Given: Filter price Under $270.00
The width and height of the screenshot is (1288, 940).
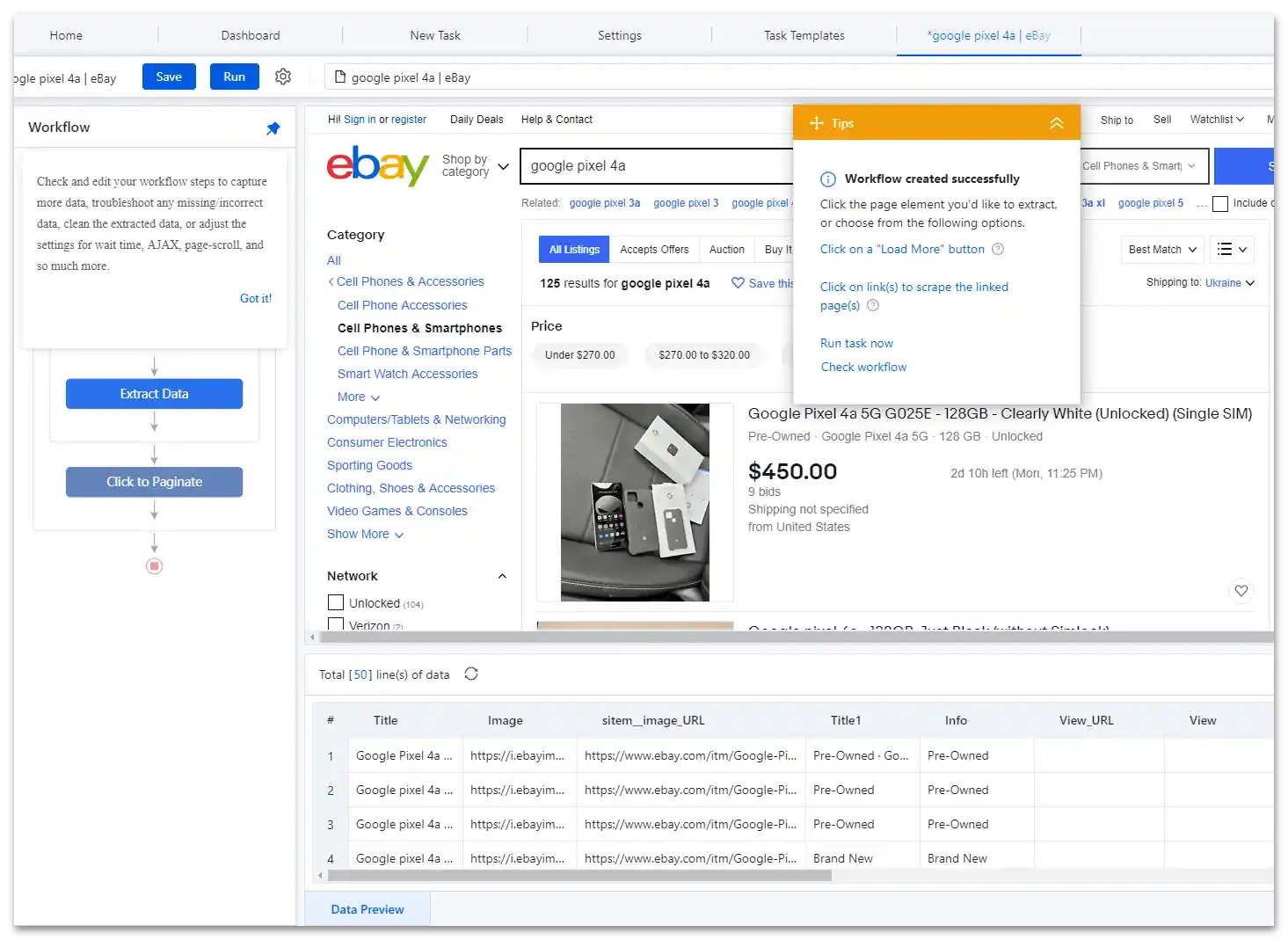Looking at the screenshot, I should tap(579, 355).
